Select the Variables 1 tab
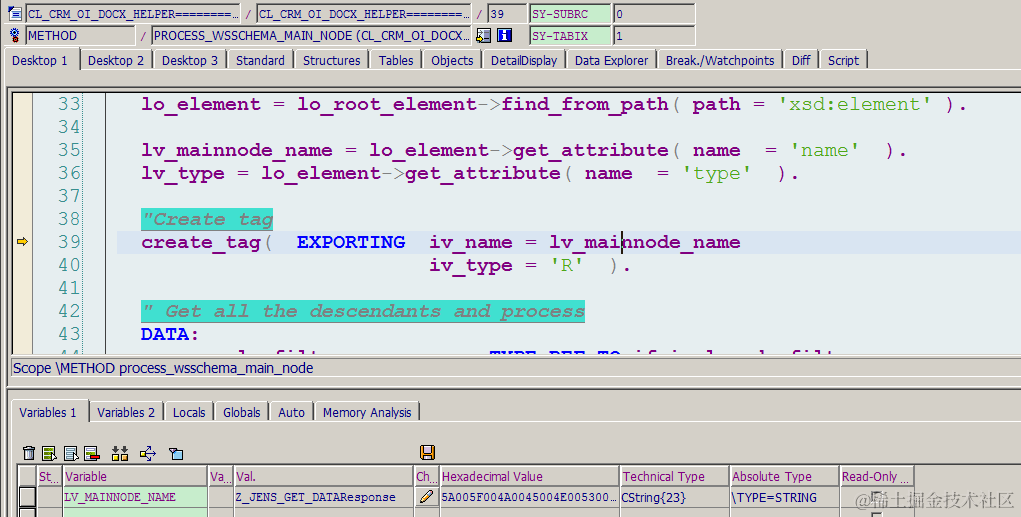 [48, 412]
